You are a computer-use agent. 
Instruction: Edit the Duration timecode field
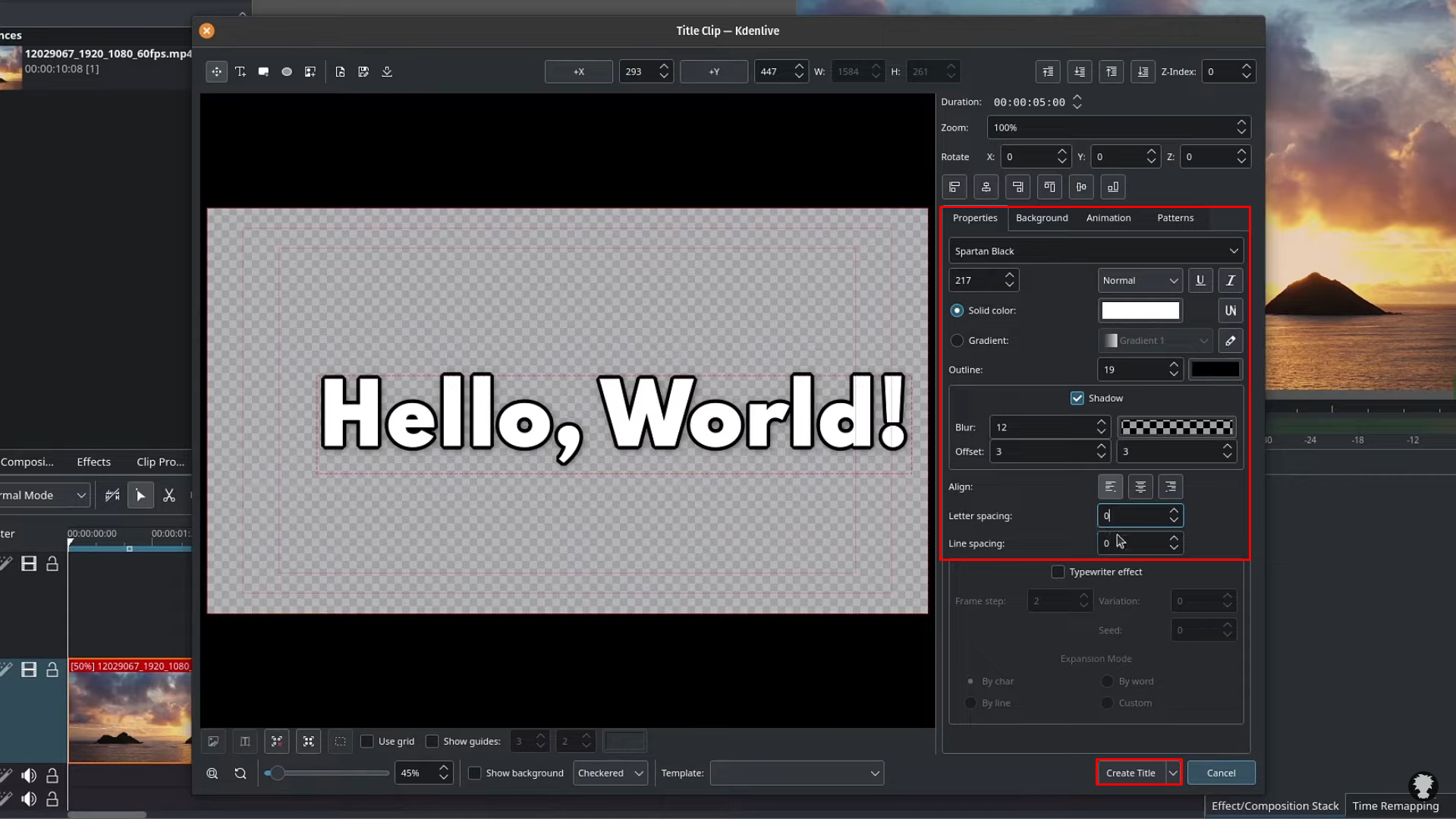[x=1029, y=102]
